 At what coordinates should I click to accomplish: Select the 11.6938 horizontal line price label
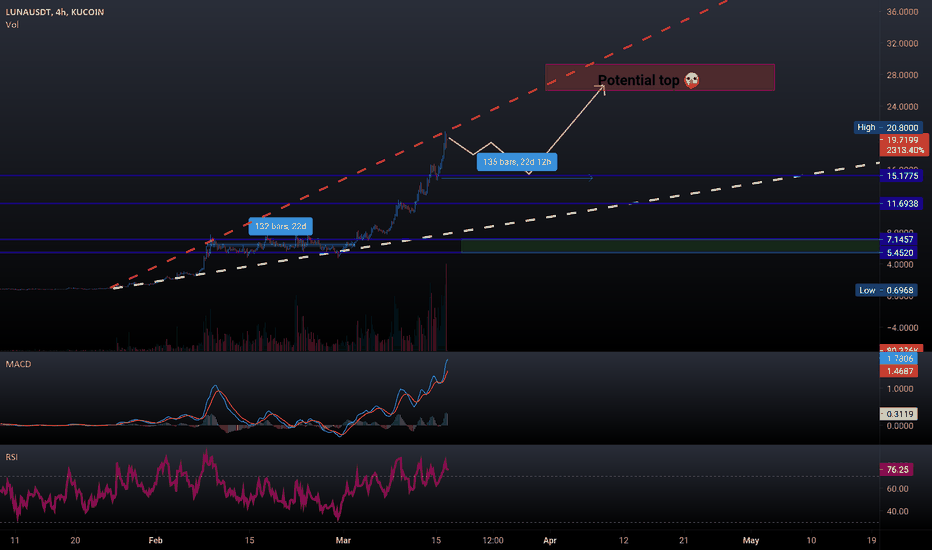(x=902, y=203)
